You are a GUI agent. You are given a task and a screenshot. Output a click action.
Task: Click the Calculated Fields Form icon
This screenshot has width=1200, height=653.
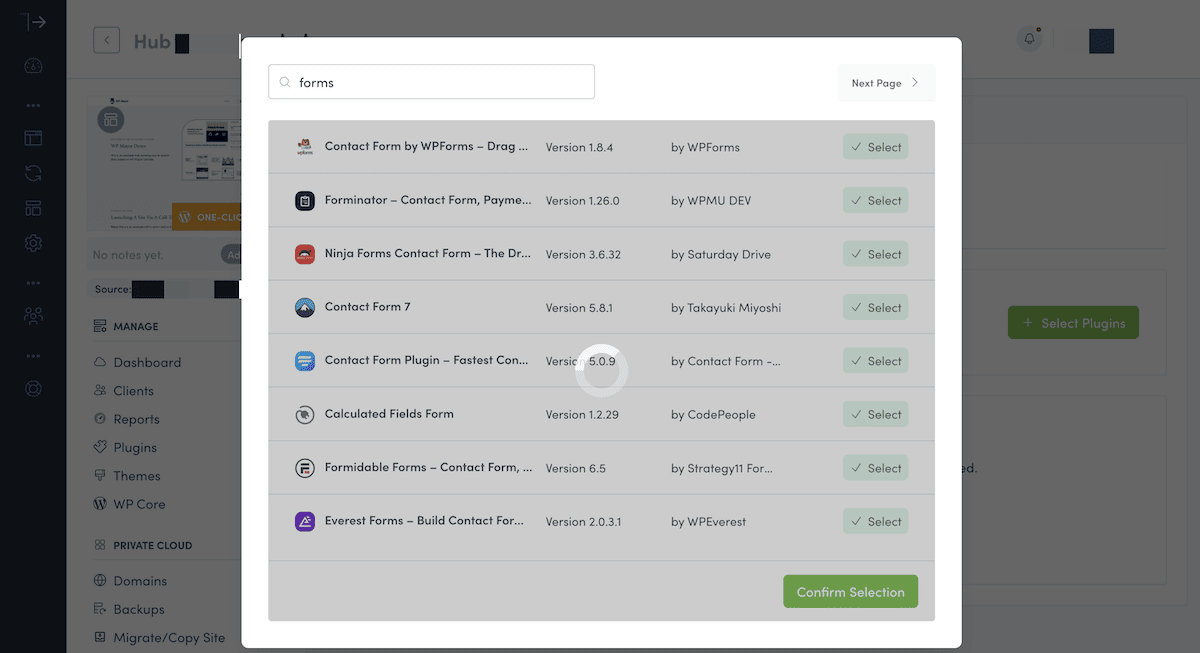[305, 415]
